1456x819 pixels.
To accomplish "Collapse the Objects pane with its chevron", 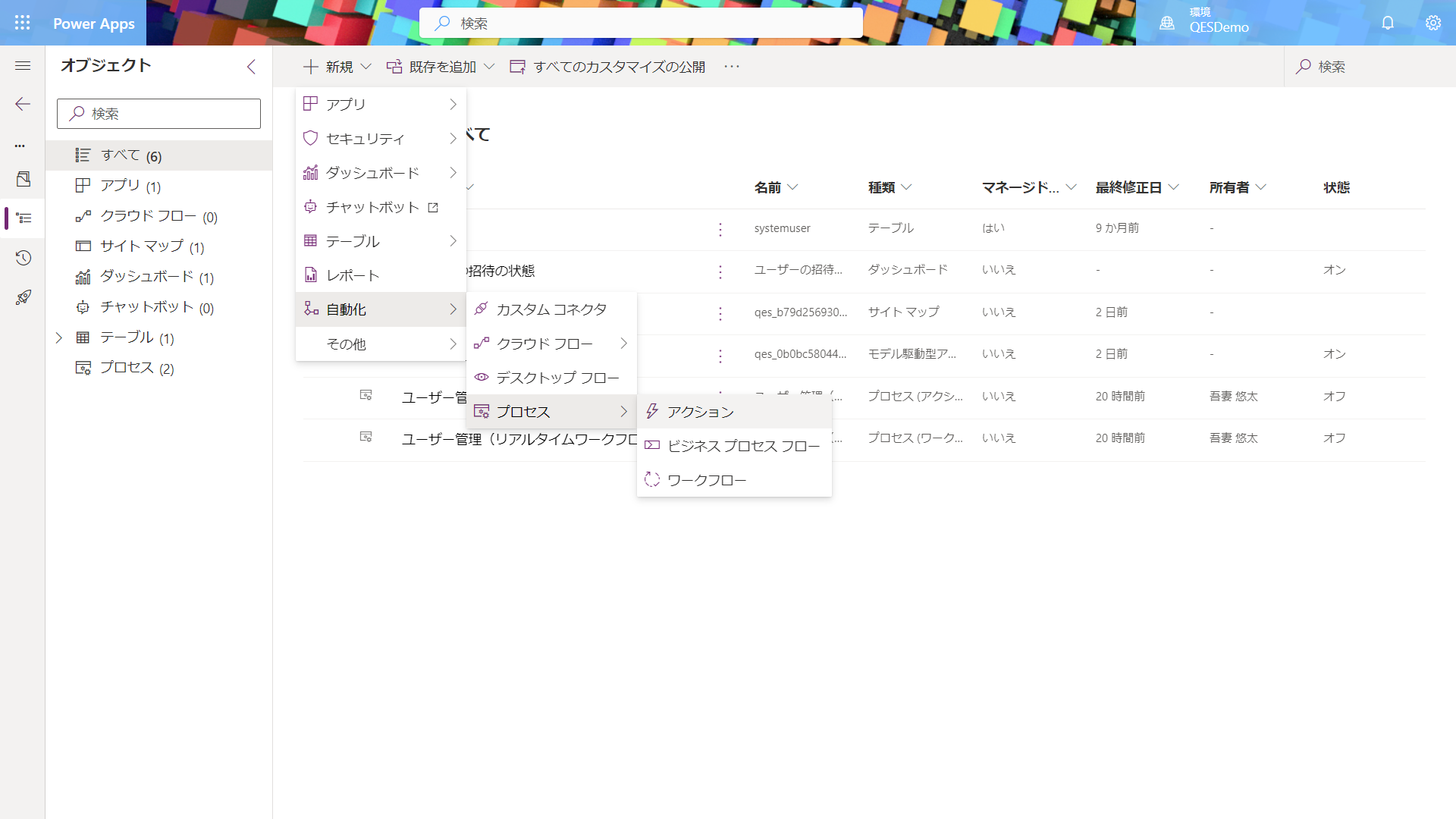I will [252, 67].
